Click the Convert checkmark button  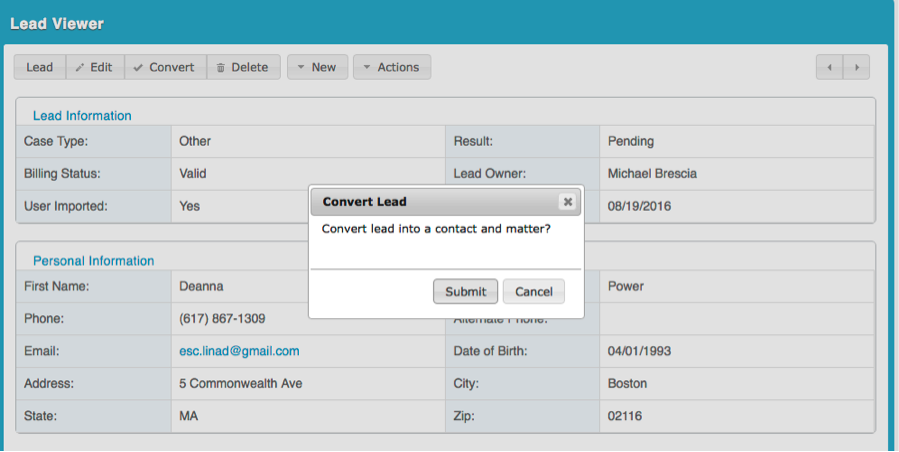tap(165, 67)
